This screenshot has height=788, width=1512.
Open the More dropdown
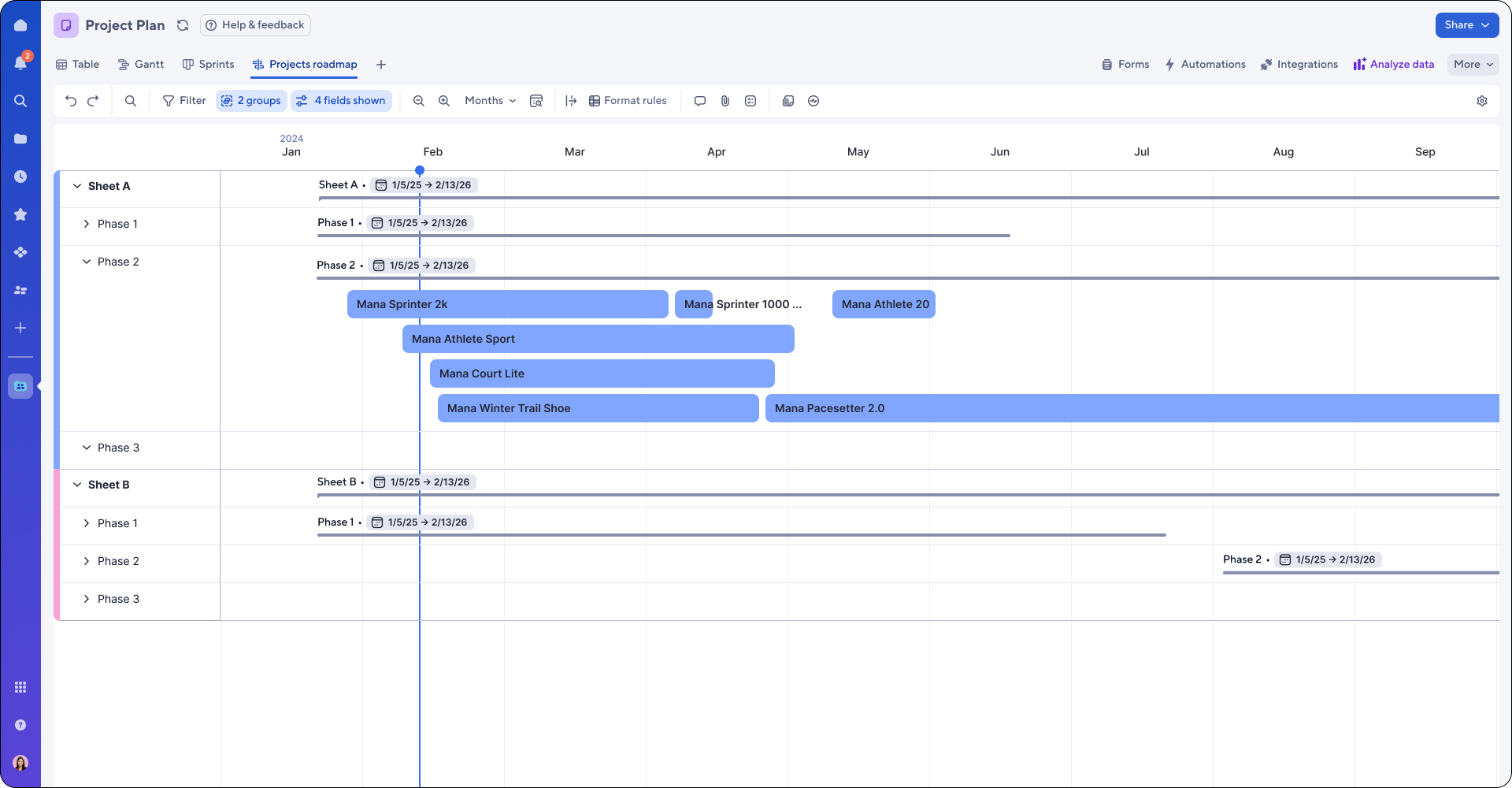coord(1473,65)
